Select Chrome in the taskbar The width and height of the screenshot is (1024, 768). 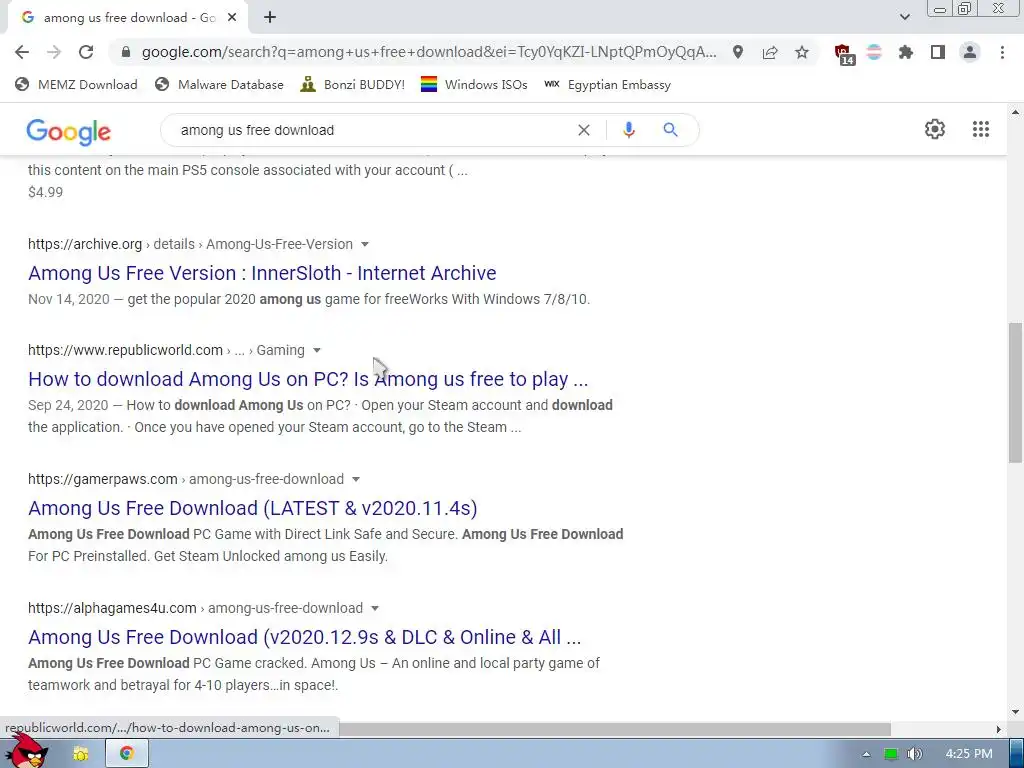pos(126,754)
